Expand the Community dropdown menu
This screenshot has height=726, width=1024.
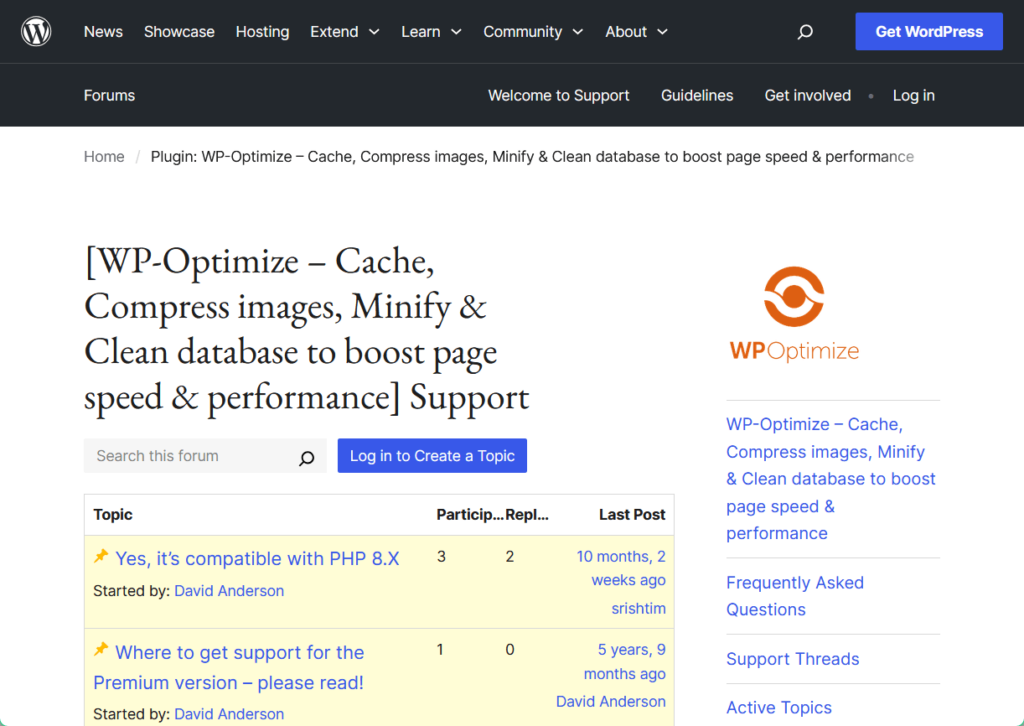point(533,31)
